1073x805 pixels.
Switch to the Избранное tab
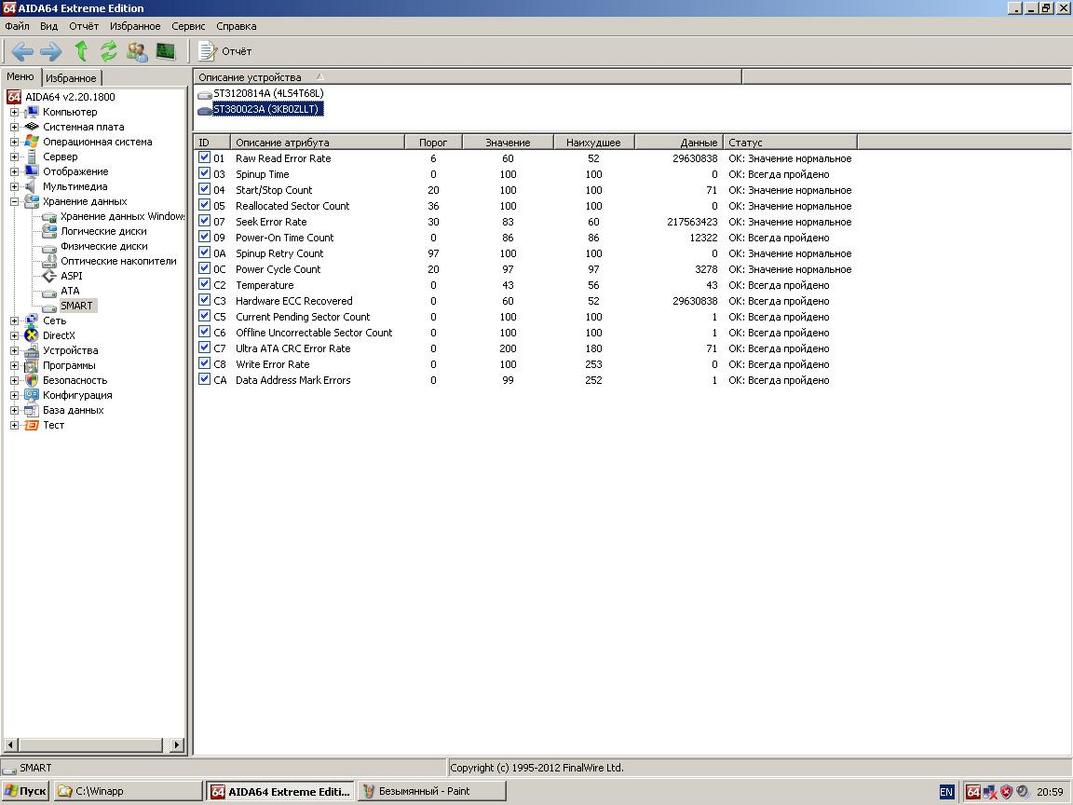pyautogui.click(x=71, y=78)
